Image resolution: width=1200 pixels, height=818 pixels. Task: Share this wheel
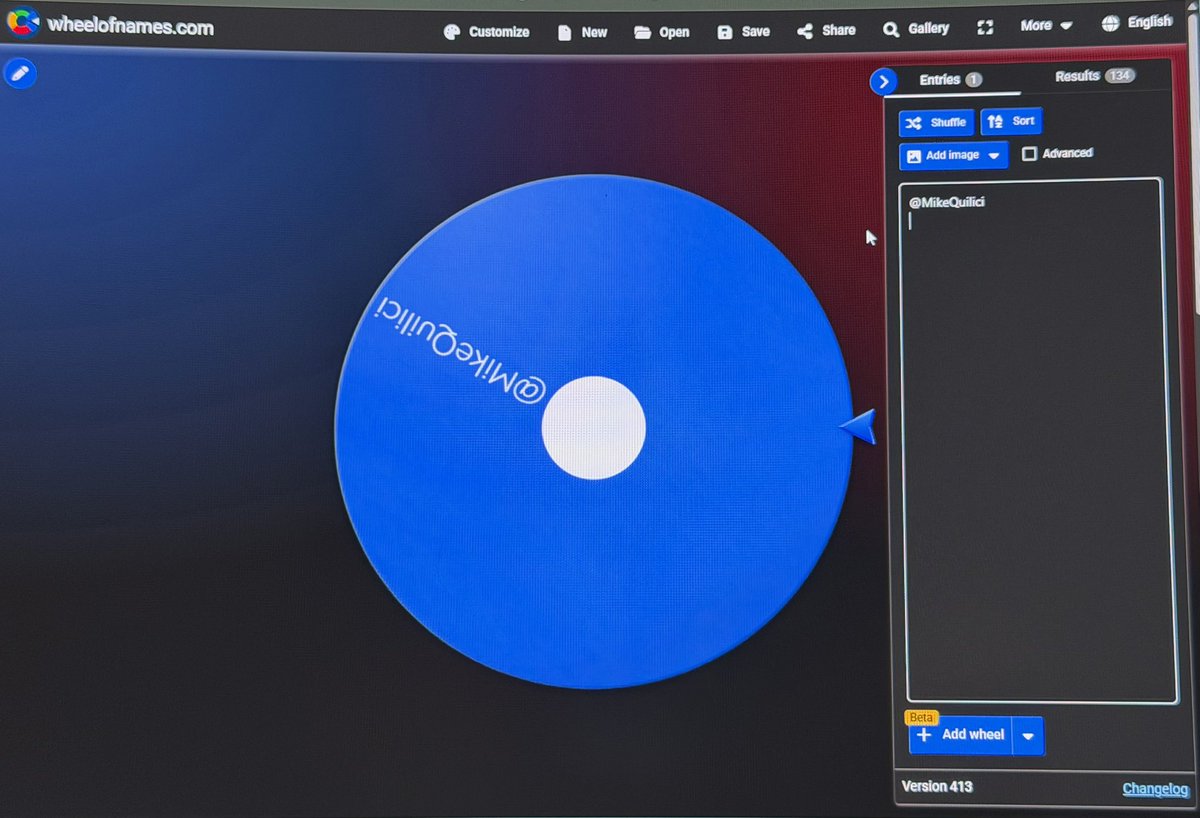click(826, 30)
